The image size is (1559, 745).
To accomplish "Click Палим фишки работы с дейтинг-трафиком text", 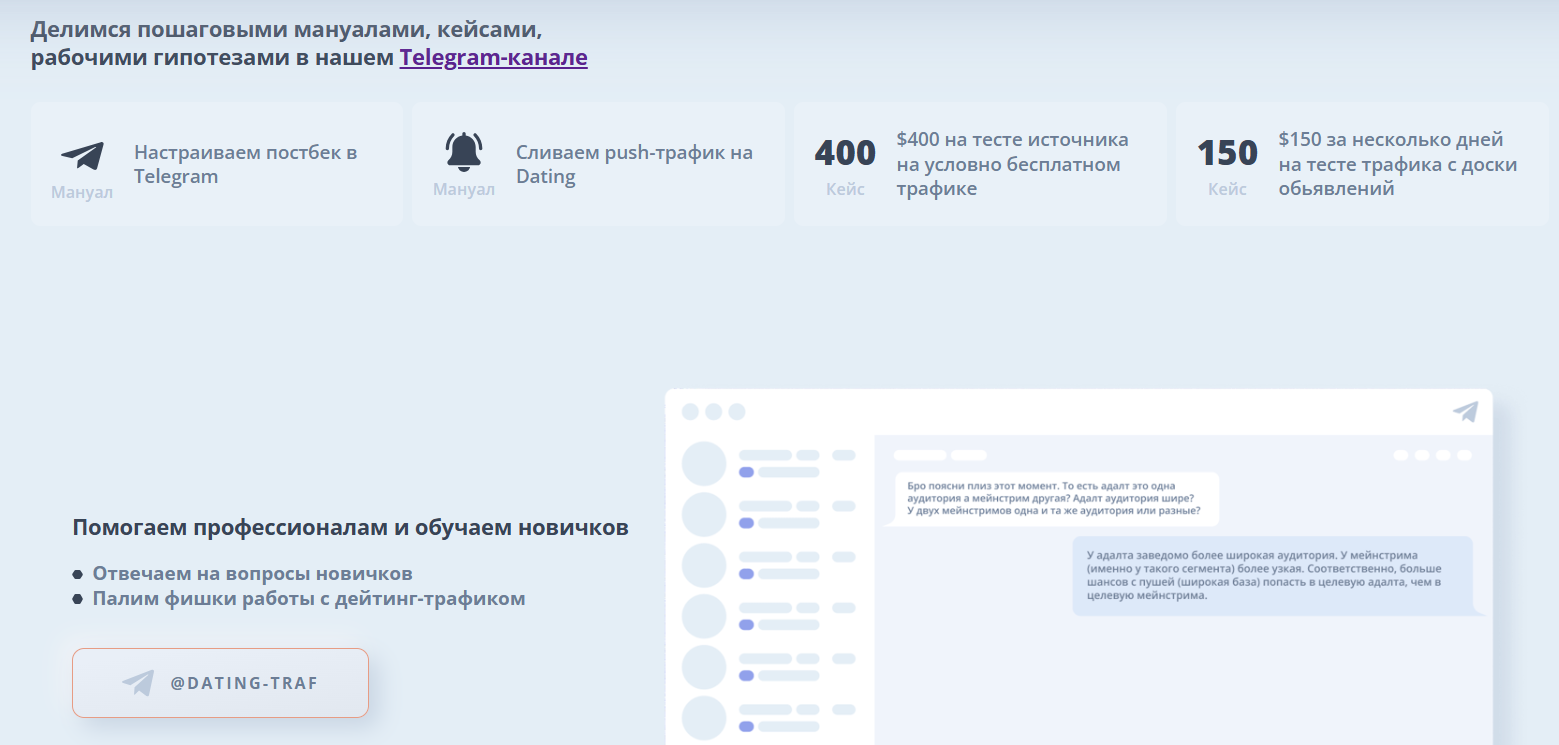I will pos(309,598).
